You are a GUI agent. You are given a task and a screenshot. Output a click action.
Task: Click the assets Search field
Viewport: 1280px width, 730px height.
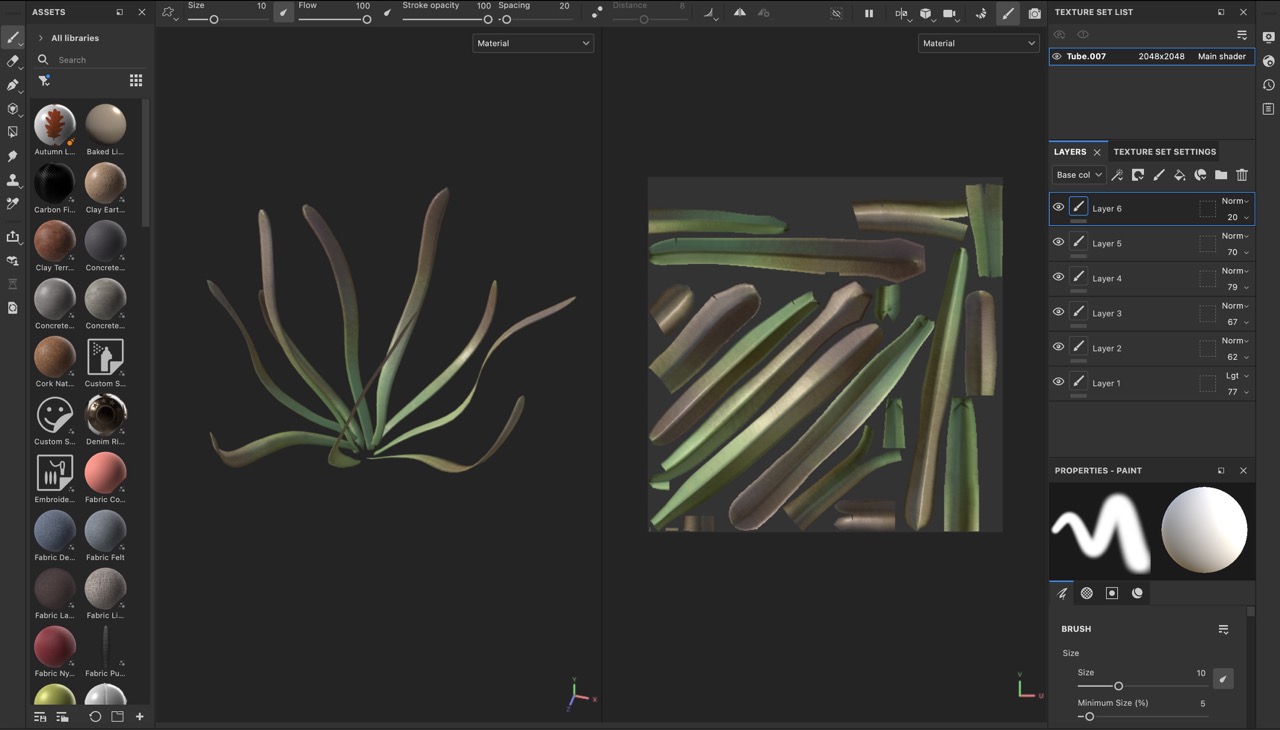pyautogui.click(x=90, y=60)
